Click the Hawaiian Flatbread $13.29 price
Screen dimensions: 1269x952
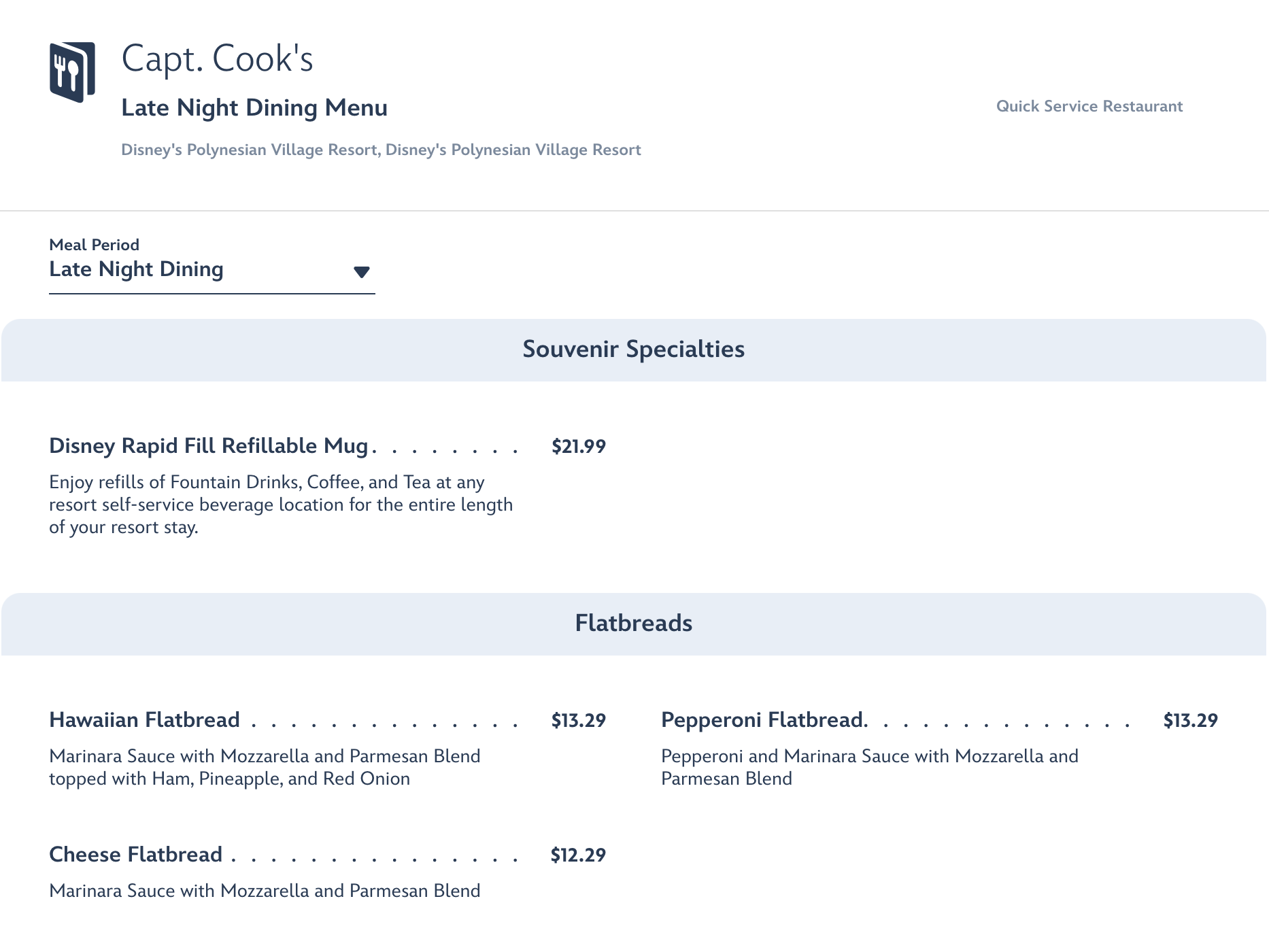click(x=578, y=721)
